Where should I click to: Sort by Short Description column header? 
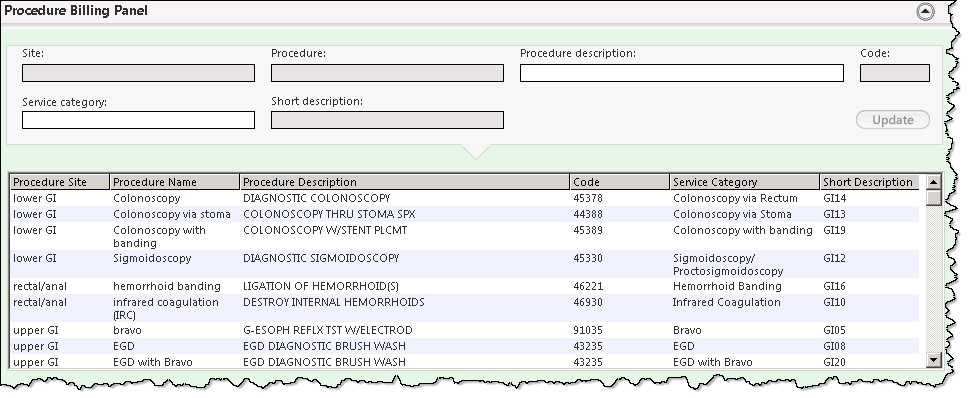(x=870, y=182)
